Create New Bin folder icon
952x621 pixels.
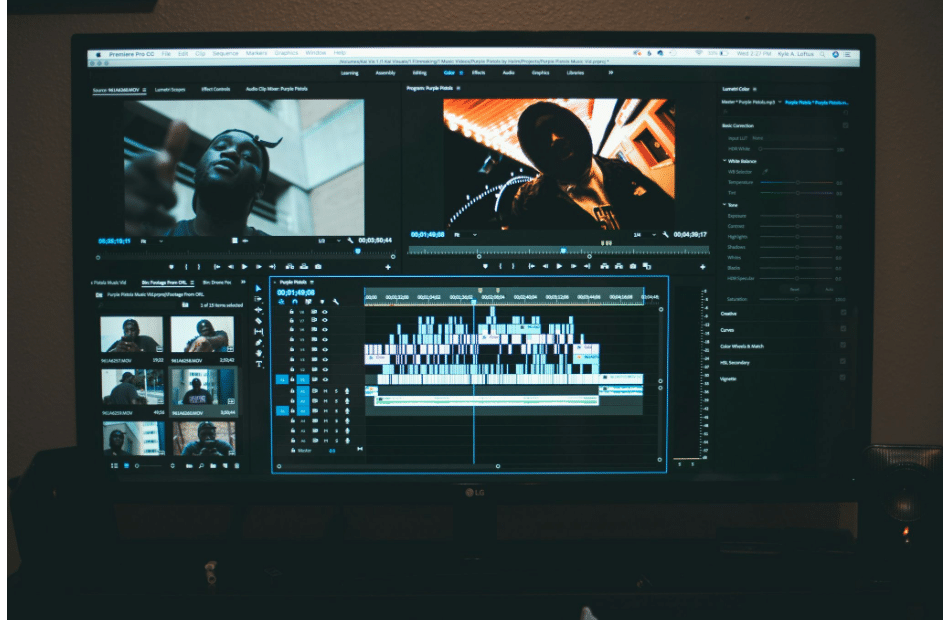[213, 466]
